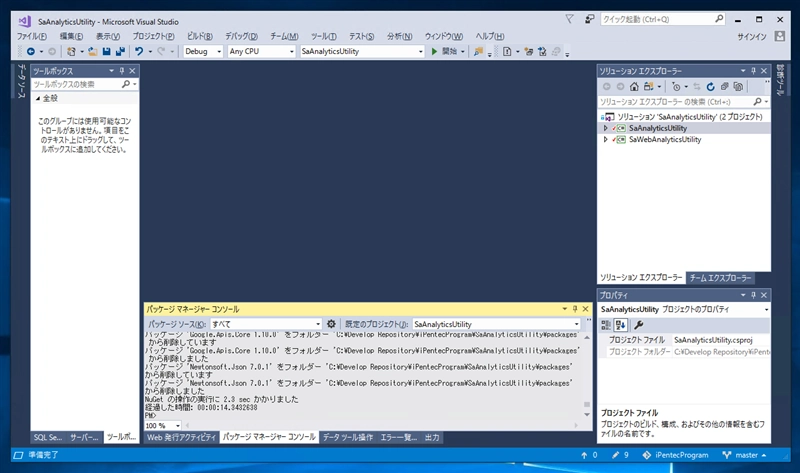Switch to the データ ツール操作 tab
Viewport: 800px width, 473px height.
click(x=347, y=437)
